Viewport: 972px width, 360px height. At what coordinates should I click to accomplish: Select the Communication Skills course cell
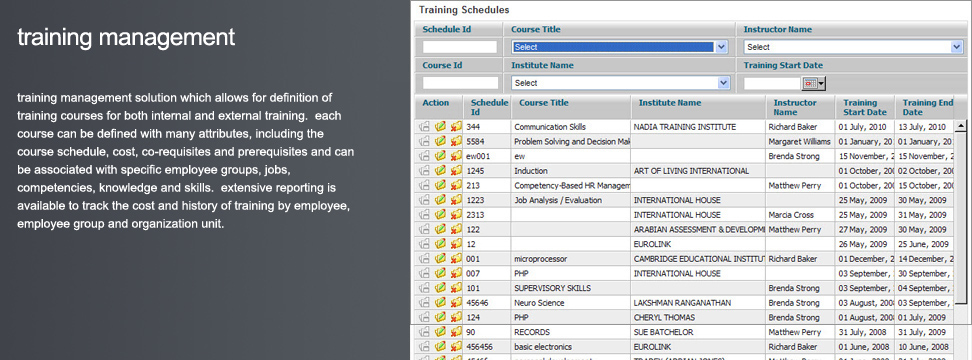point(571,126)
